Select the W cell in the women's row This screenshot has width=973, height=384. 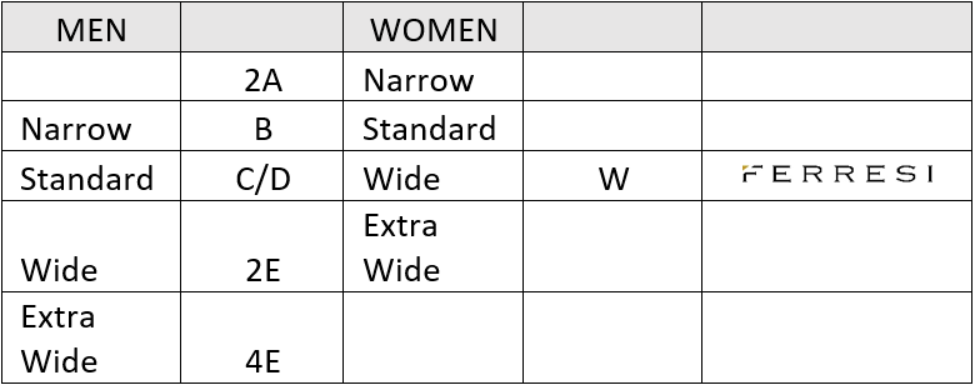pyautogui.click(x=612, y=176)
